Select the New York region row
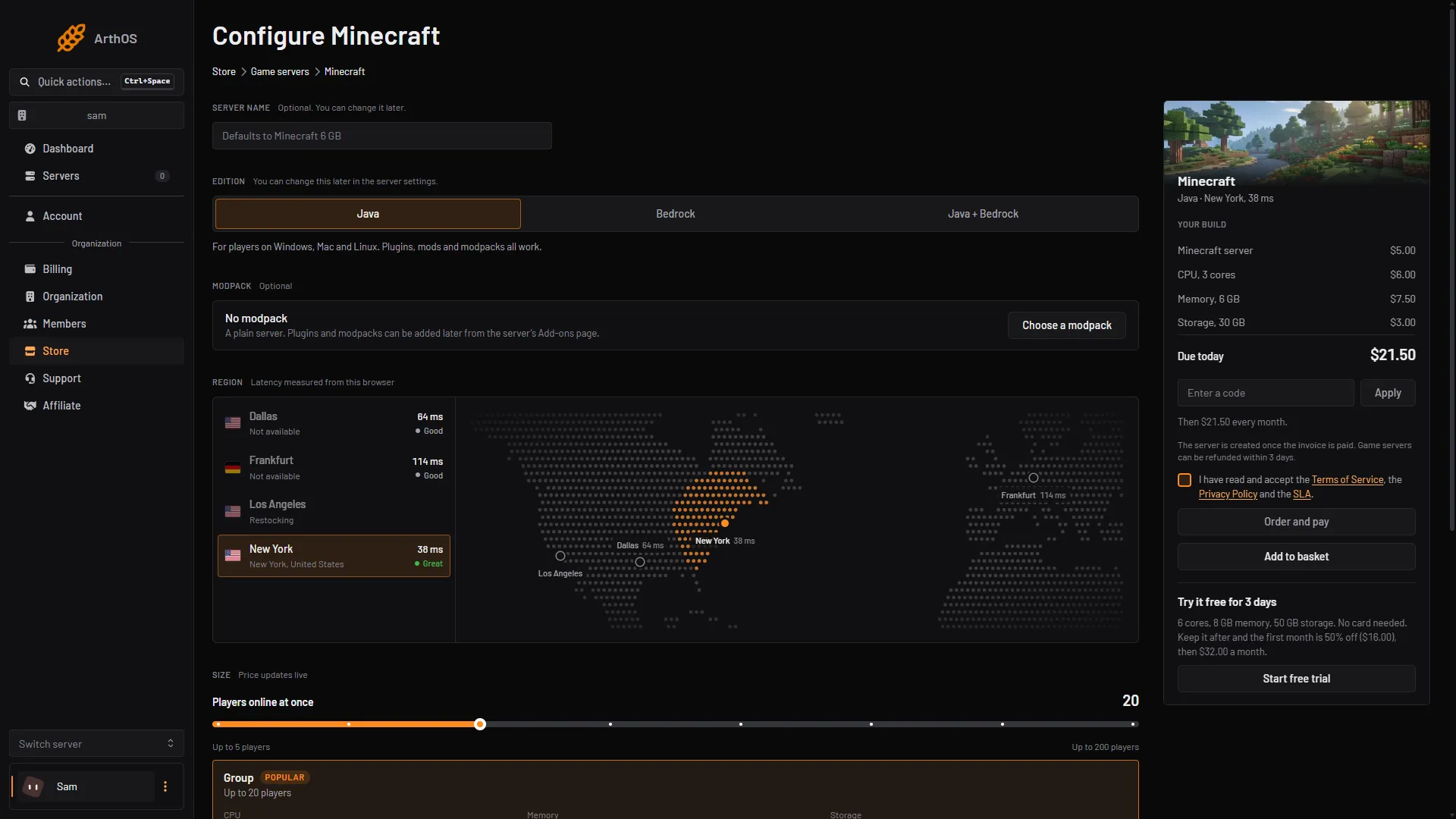The image size is (1456, 819). [334, 556]
